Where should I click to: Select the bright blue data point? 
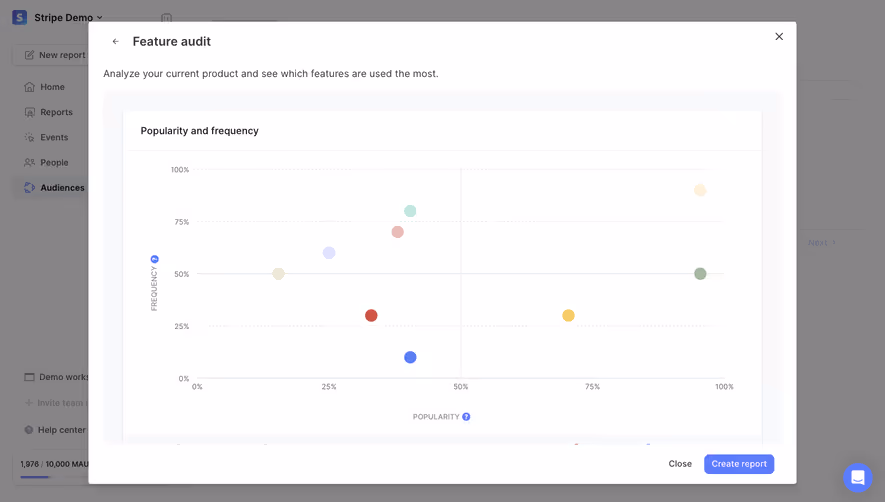[410, 357]
